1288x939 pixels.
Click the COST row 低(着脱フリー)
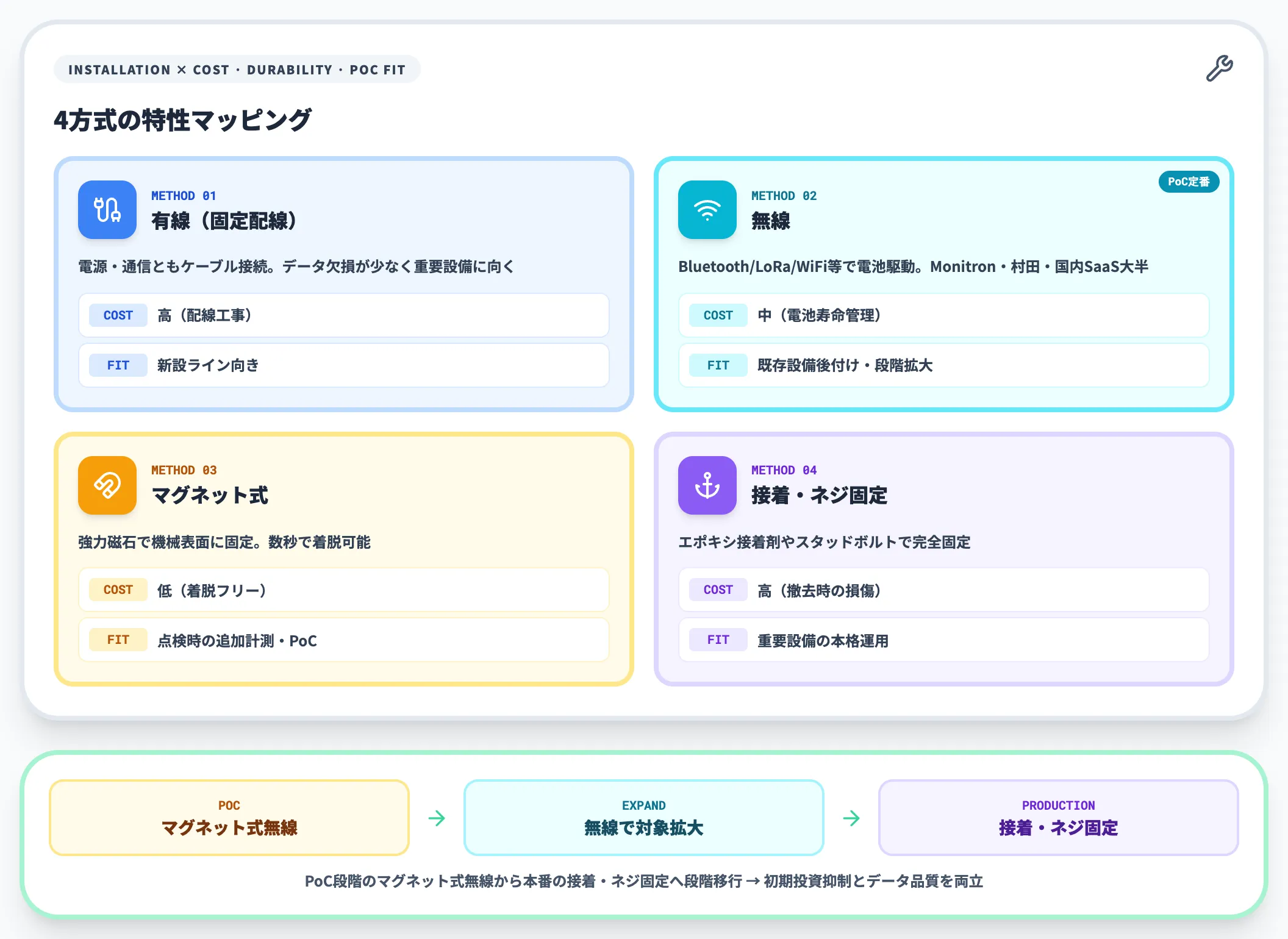[344, 590]
